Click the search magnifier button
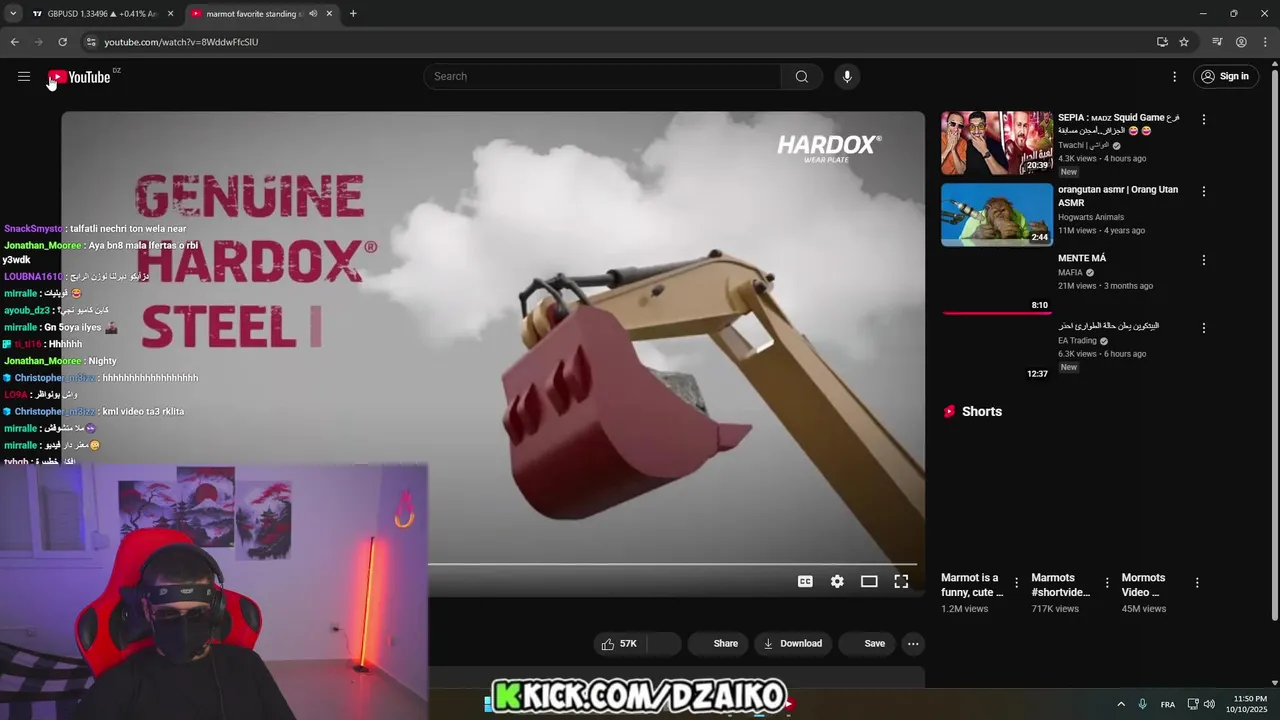 point(802,77)
